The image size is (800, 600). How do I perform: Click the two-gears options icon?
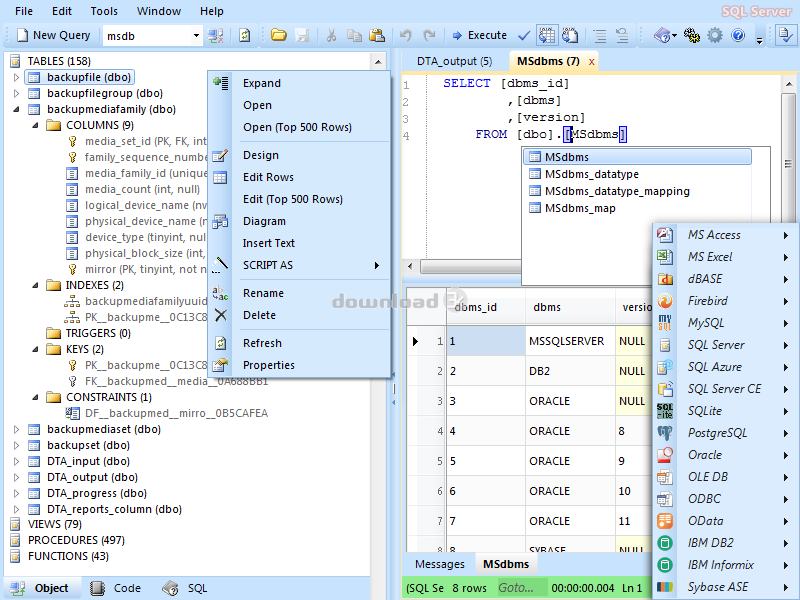point(692,35)
